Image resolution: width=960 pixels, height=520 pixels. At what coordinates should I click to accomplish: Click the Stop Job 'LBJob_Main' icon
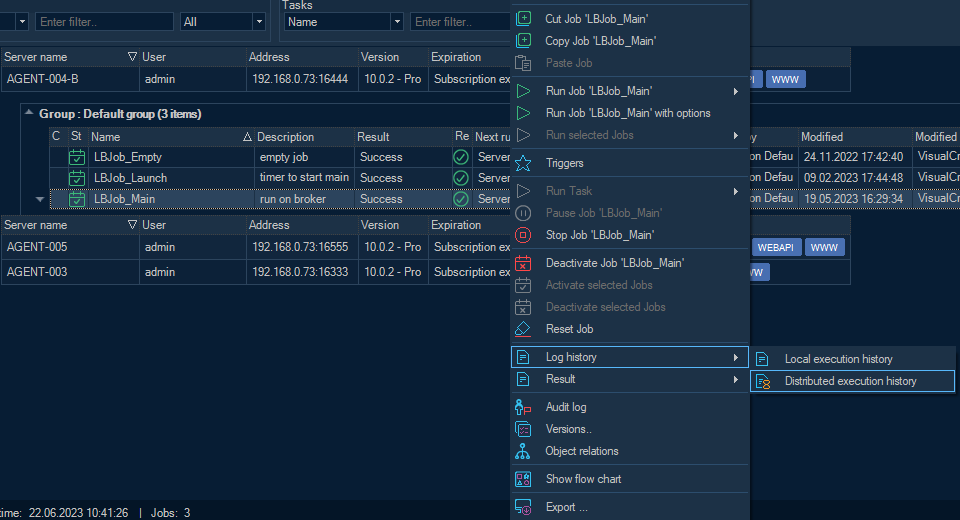(x=523, y=235)
